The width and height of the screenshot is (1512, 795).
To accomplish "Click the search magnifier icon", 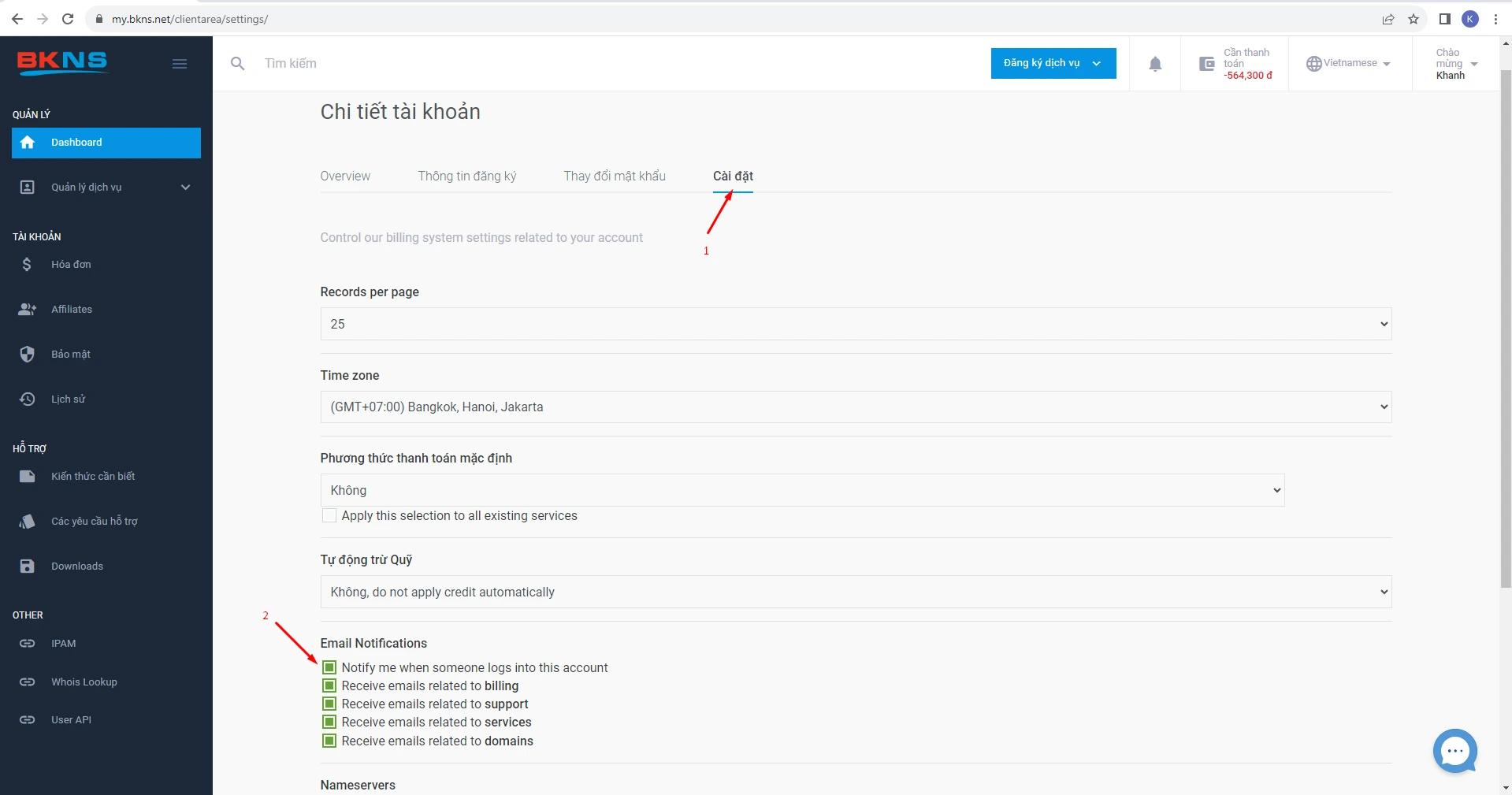I will pyautogui.click(x=237, y=64).
